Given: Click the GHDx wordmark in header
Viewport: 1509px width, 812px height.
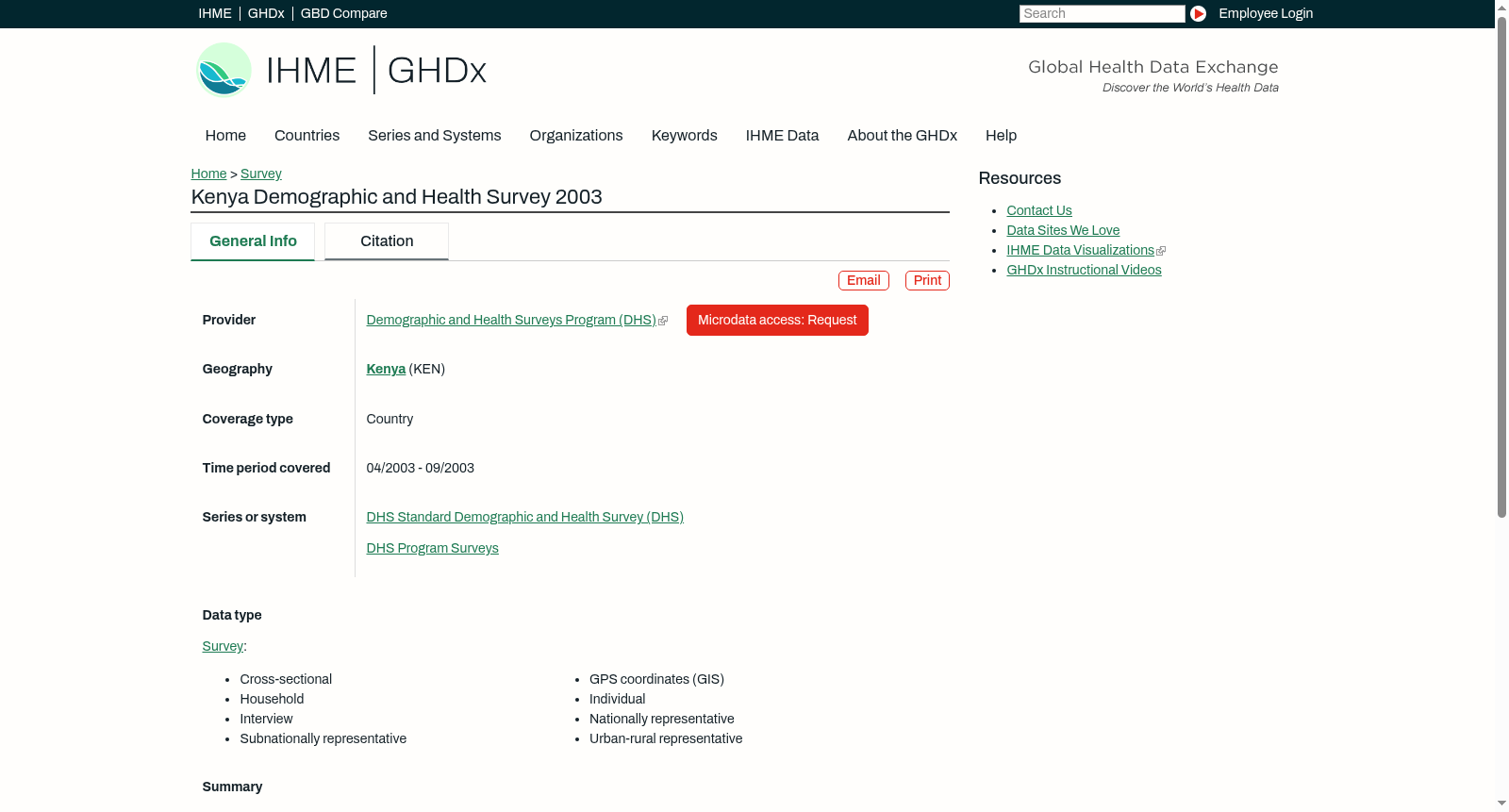Looking at the screenshot, I should (x=437, y=71).
